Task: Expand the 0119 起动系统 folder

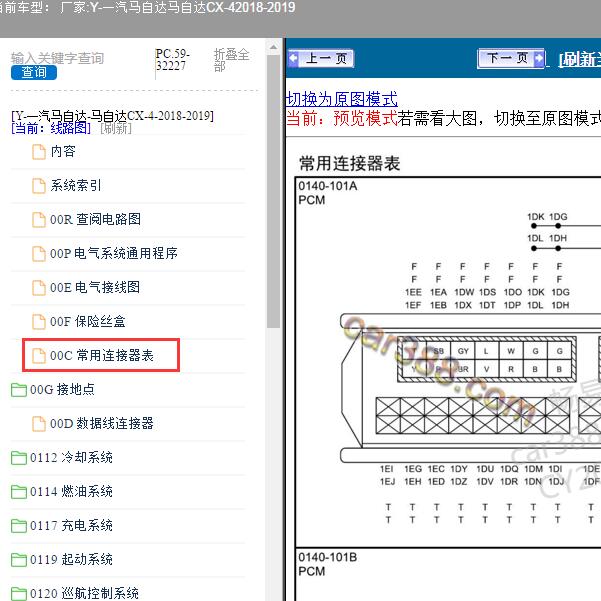Action: pos(71,560)
